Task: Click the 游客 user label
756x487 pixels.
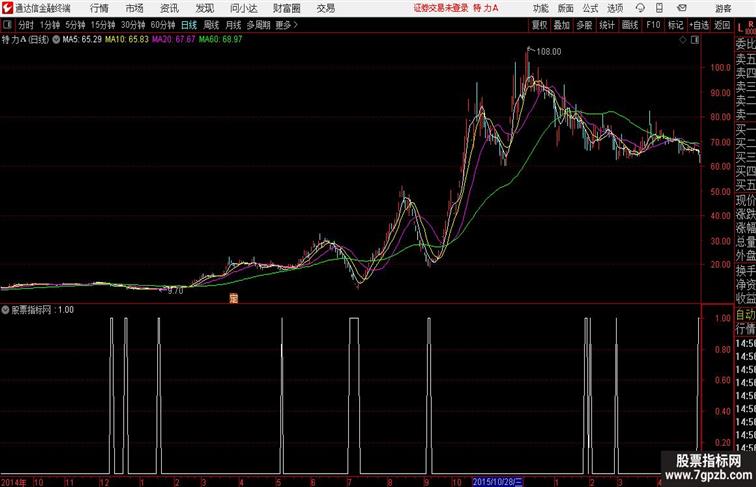Action: (723, 8)
